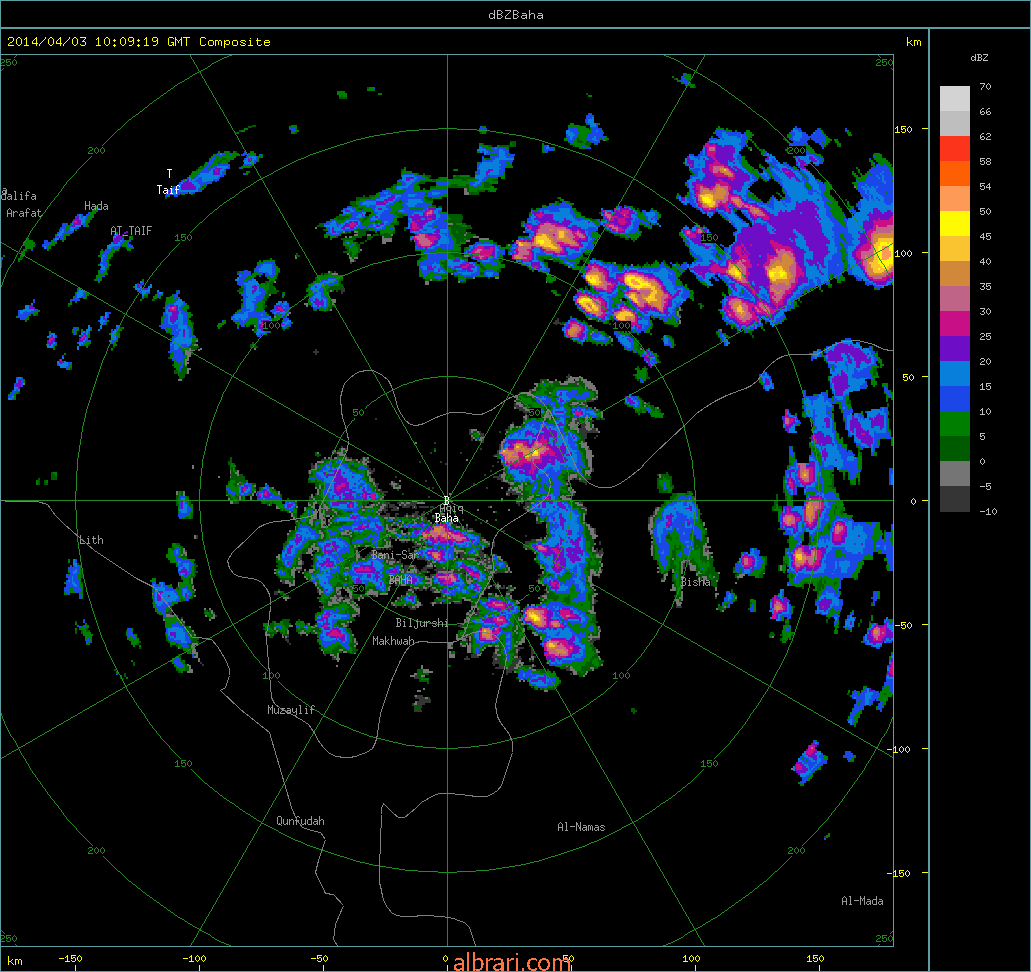Screen dimensions: 1031x972
Task: Click the Al-Namas town label
Action: pos(581,827)
